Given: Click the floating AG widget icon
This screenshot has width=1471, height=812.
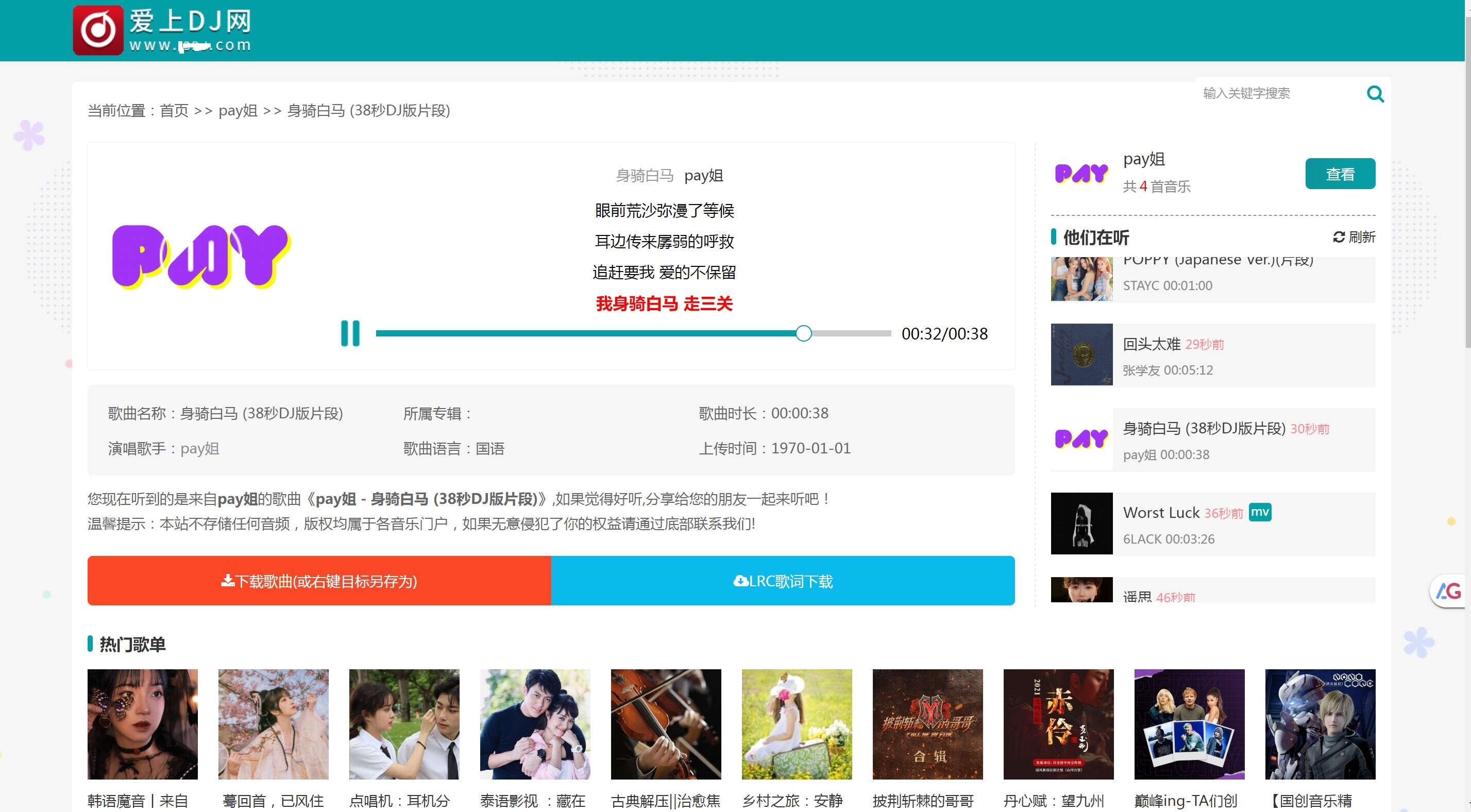Looking at the screenshot, I should tap(1448, 591).
